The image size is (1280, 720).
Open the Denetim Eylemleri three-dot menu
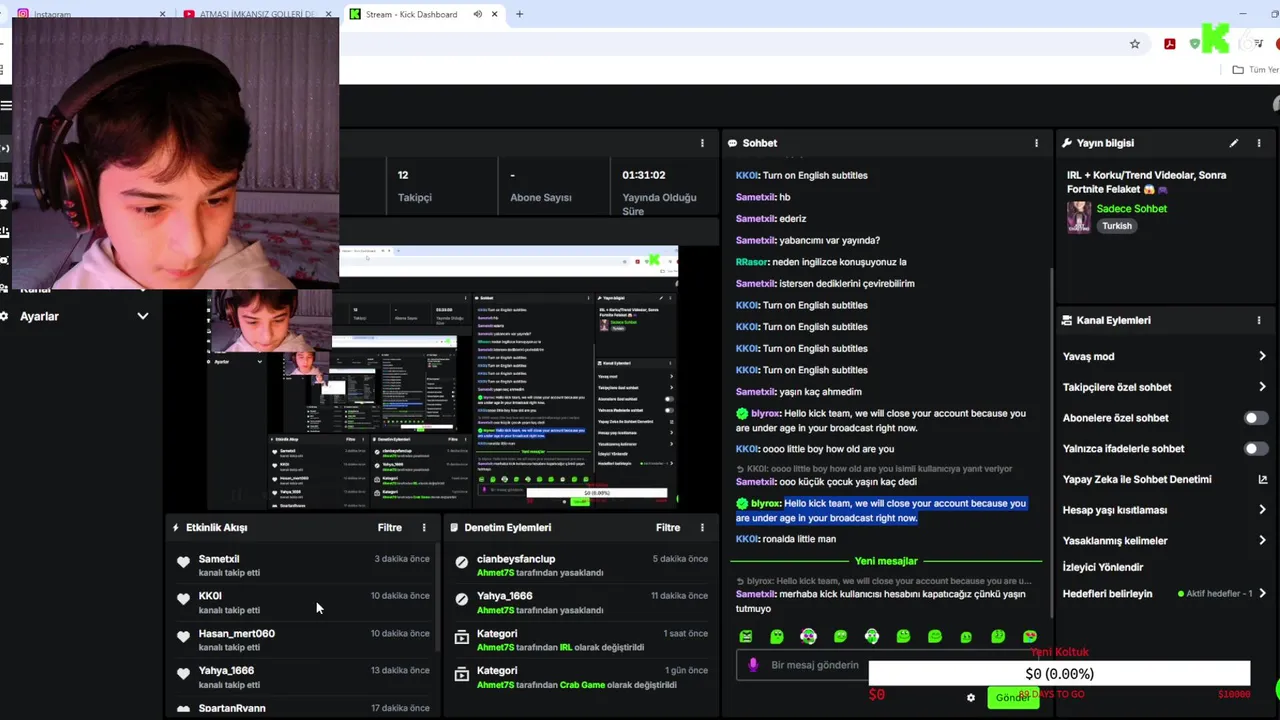pyautogui.click(x=702, y=527)
